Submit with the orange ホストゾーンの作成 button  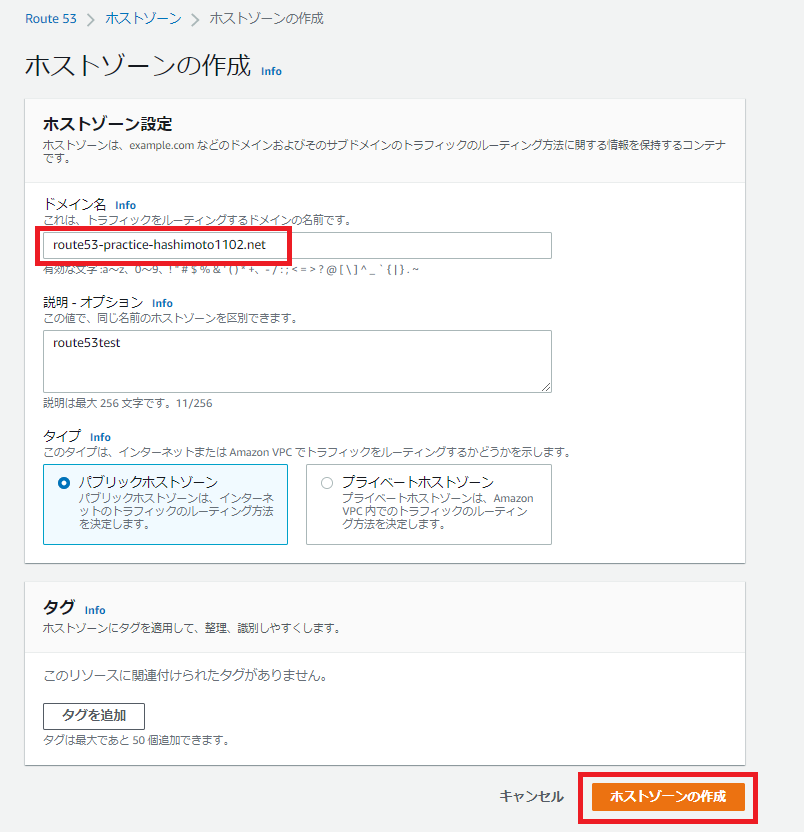tap(668, 796)
